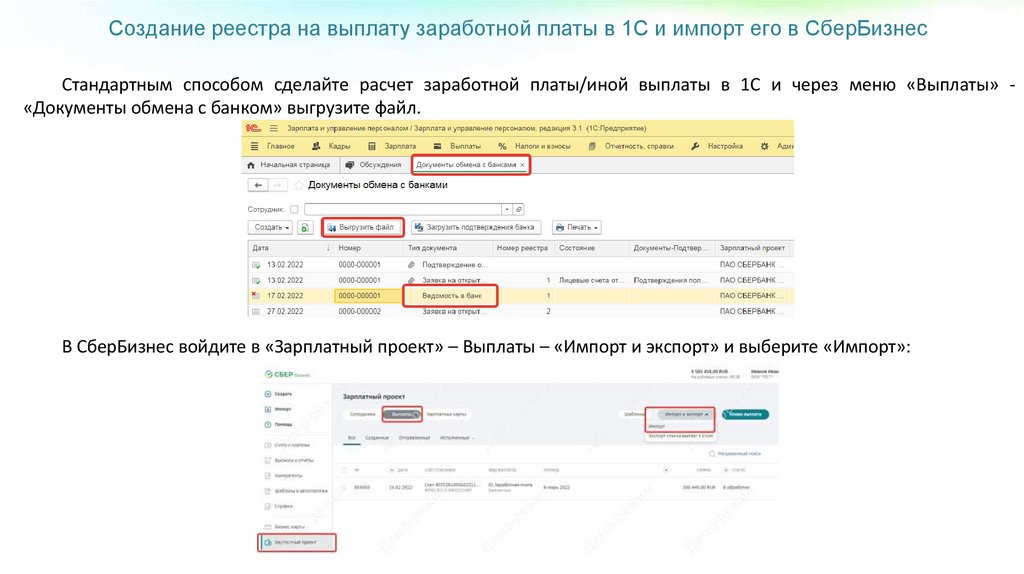Screen dimensions: 1024x574
Task: Click the green refresh document icon button
Action: [305, 227]
